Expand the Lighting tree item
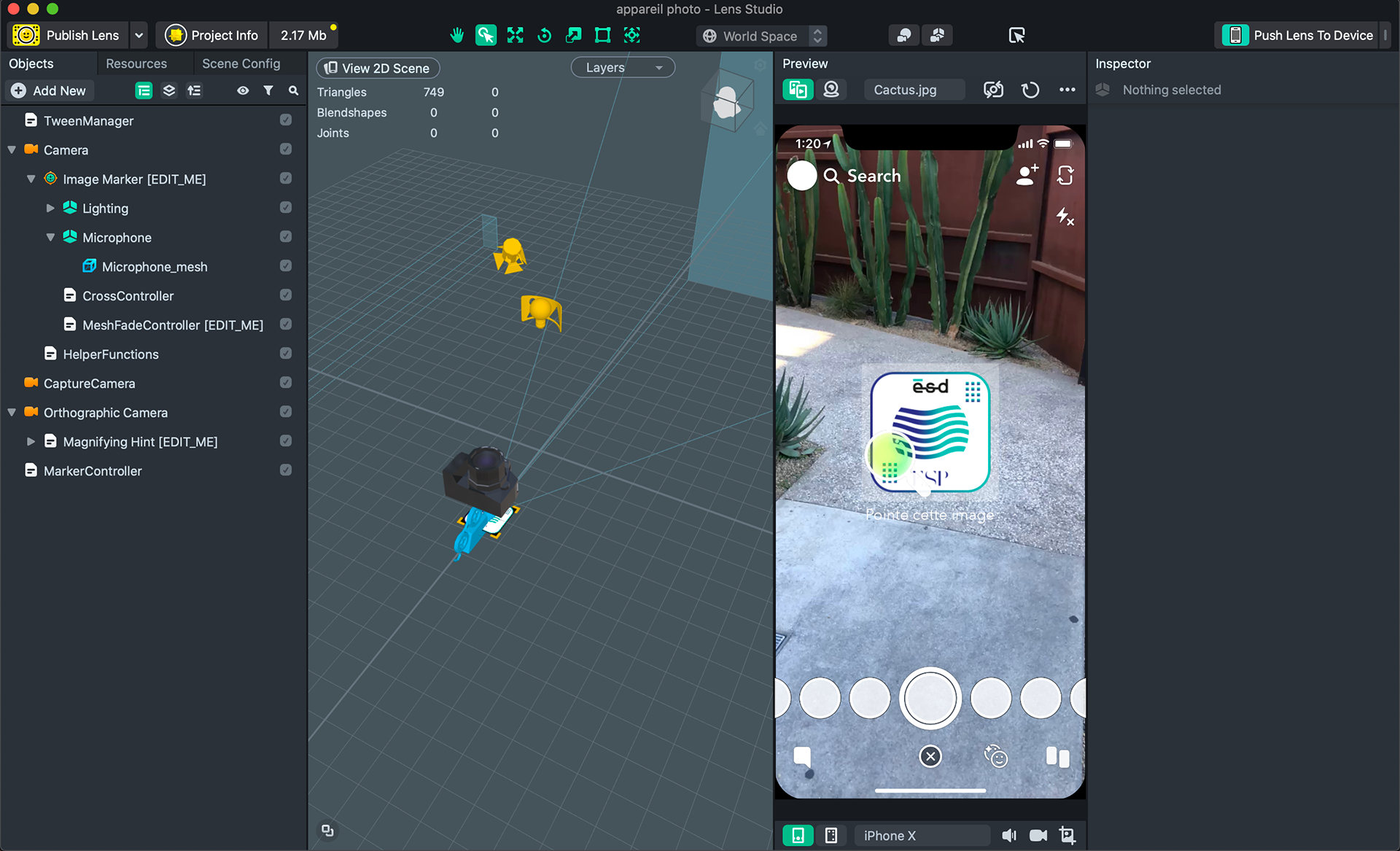Image resolution: width=1400 pixels, height=851 pixels. (50, 208)
